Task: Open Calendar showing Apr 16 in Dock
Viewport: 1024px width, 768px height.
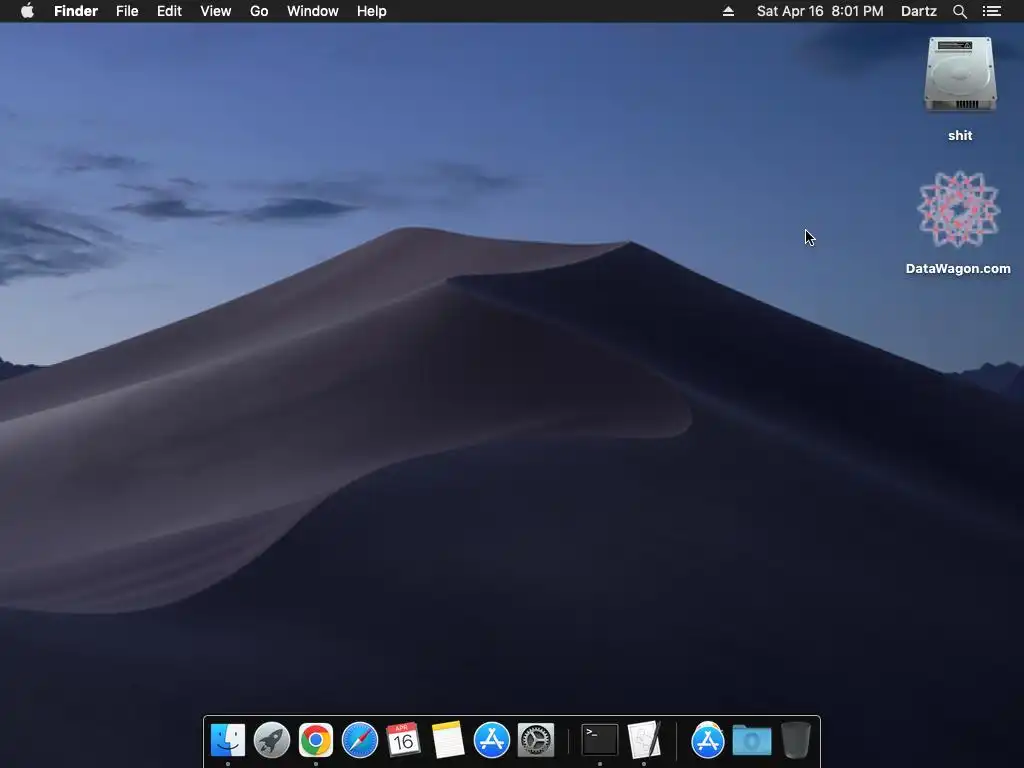Action: pos(403,740)
